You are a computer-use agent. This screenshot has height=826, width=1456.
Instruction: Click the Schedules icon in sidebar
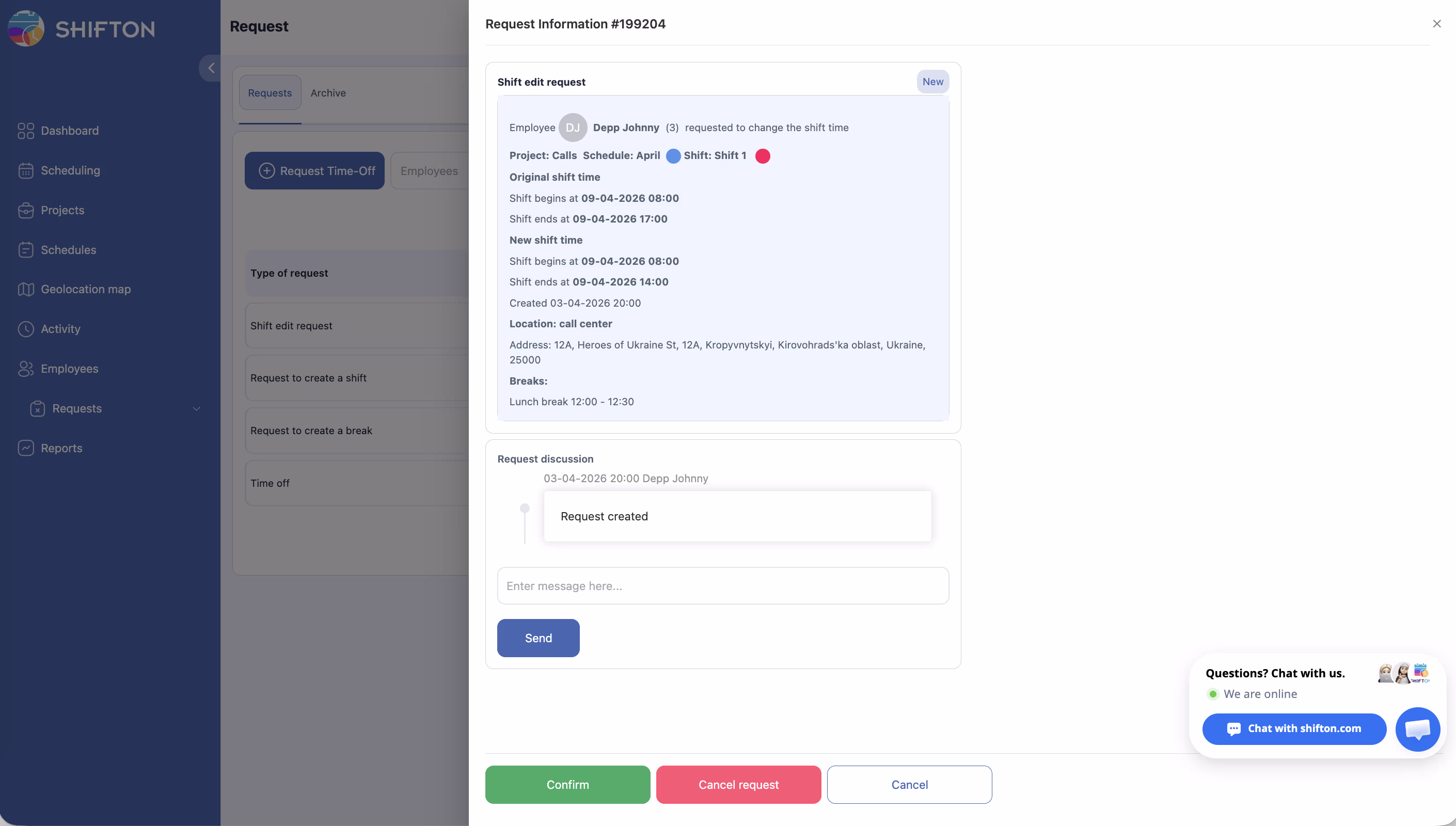pyautogui.click(x=25, y=250)
